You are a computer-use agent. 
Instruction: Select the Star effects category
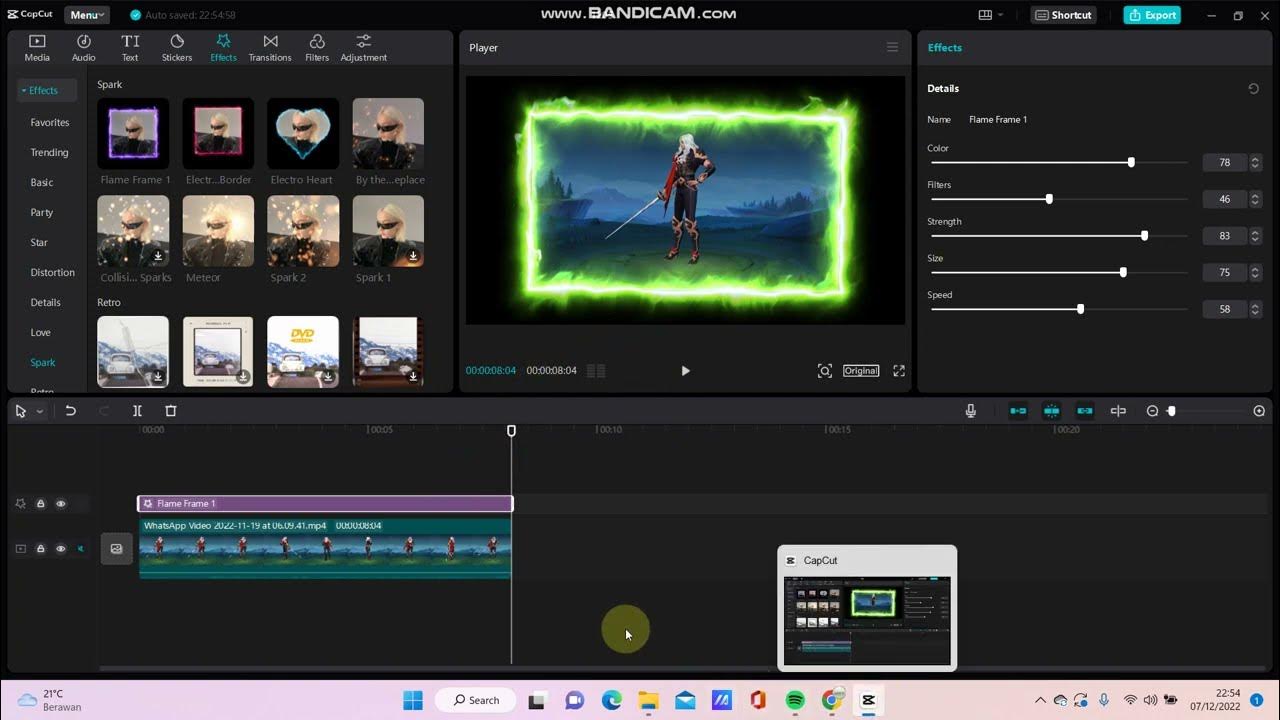pyautogui.click(x=39, y=242)
